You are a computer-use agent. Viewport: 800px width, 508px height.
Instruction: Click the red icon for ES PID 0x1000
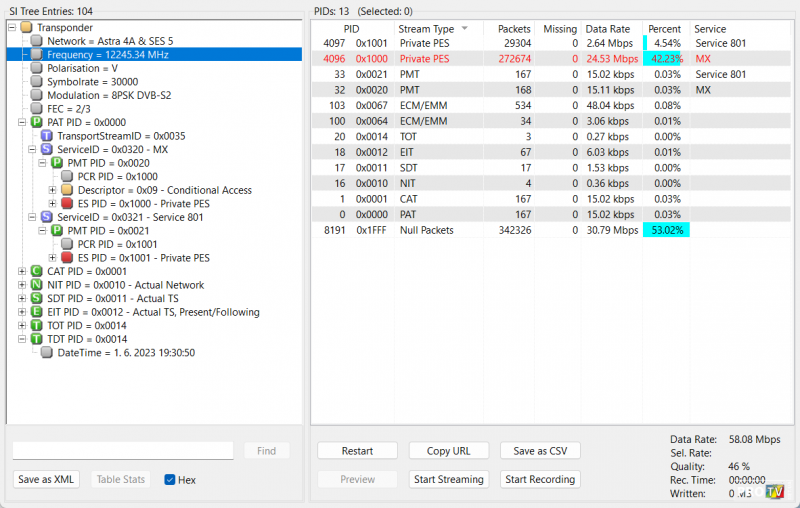(67, 203)
